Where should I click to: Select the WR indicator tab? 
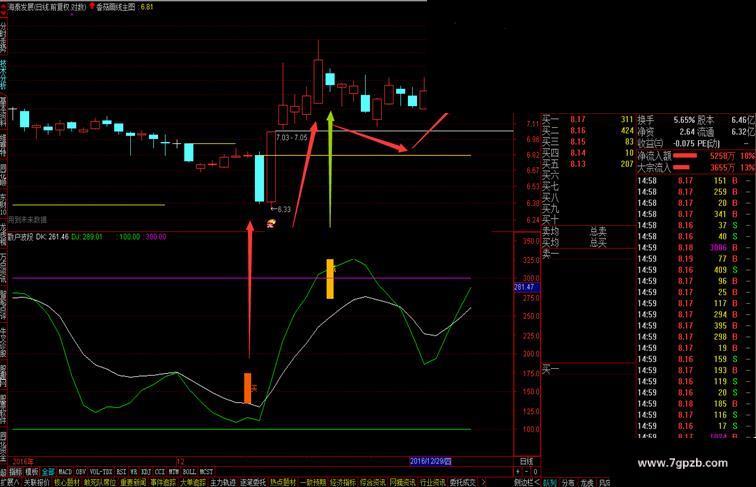click(x=134, y=472)
